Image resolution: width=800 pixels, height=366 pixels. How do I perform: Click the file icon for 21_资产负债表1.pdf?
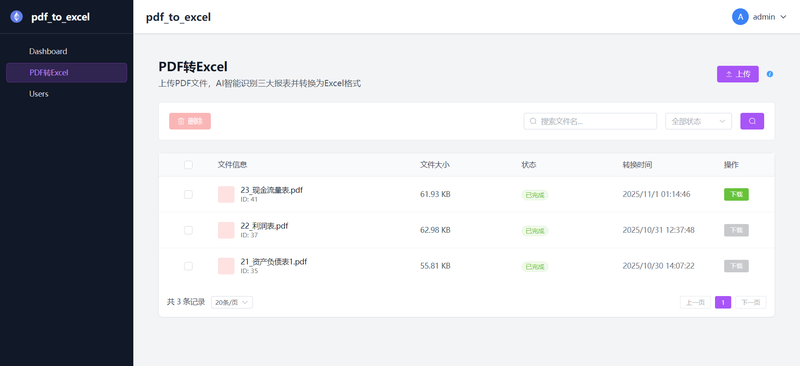pyautogui.click(x=226, y=266)
